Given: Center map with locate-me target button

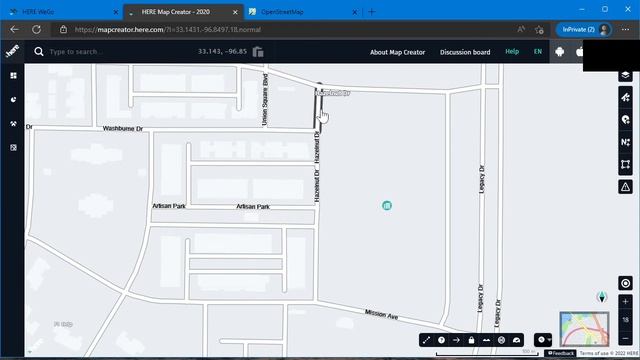Looking at the screenshot, I should pyautogui.click(x=625, y=283).
